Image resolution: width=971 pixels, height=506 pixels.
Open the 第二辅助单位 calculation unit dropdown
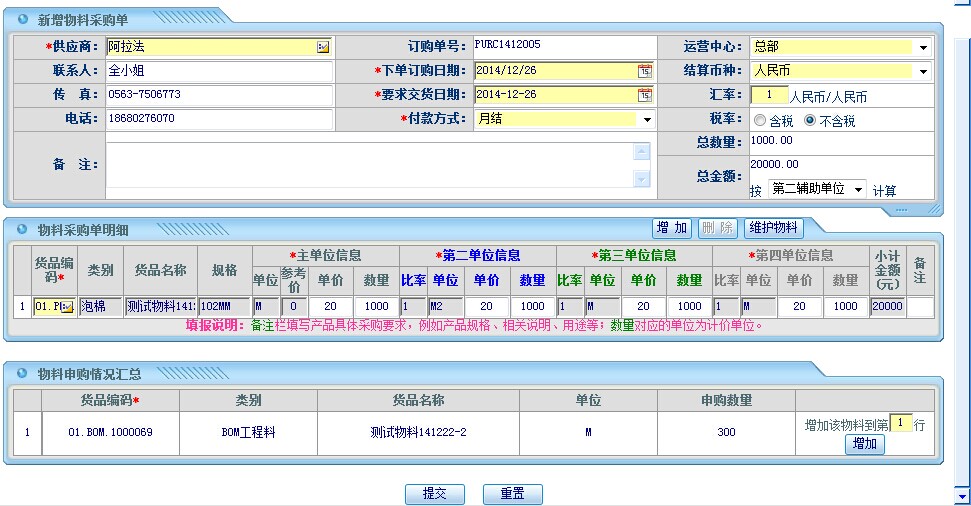[x=858, y=189]
